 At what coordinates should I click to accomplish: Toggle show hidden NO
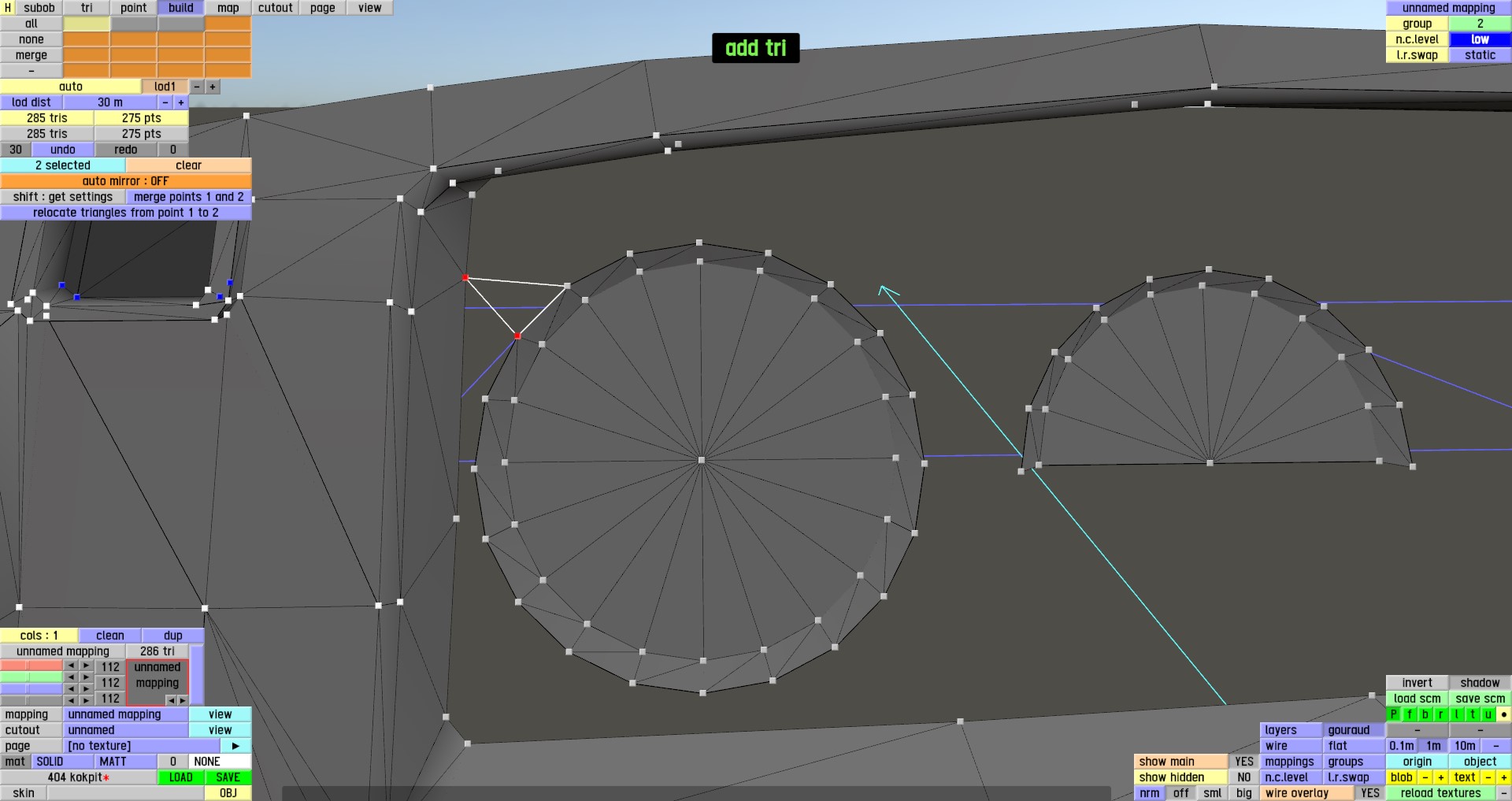[x=1244, y=777]
